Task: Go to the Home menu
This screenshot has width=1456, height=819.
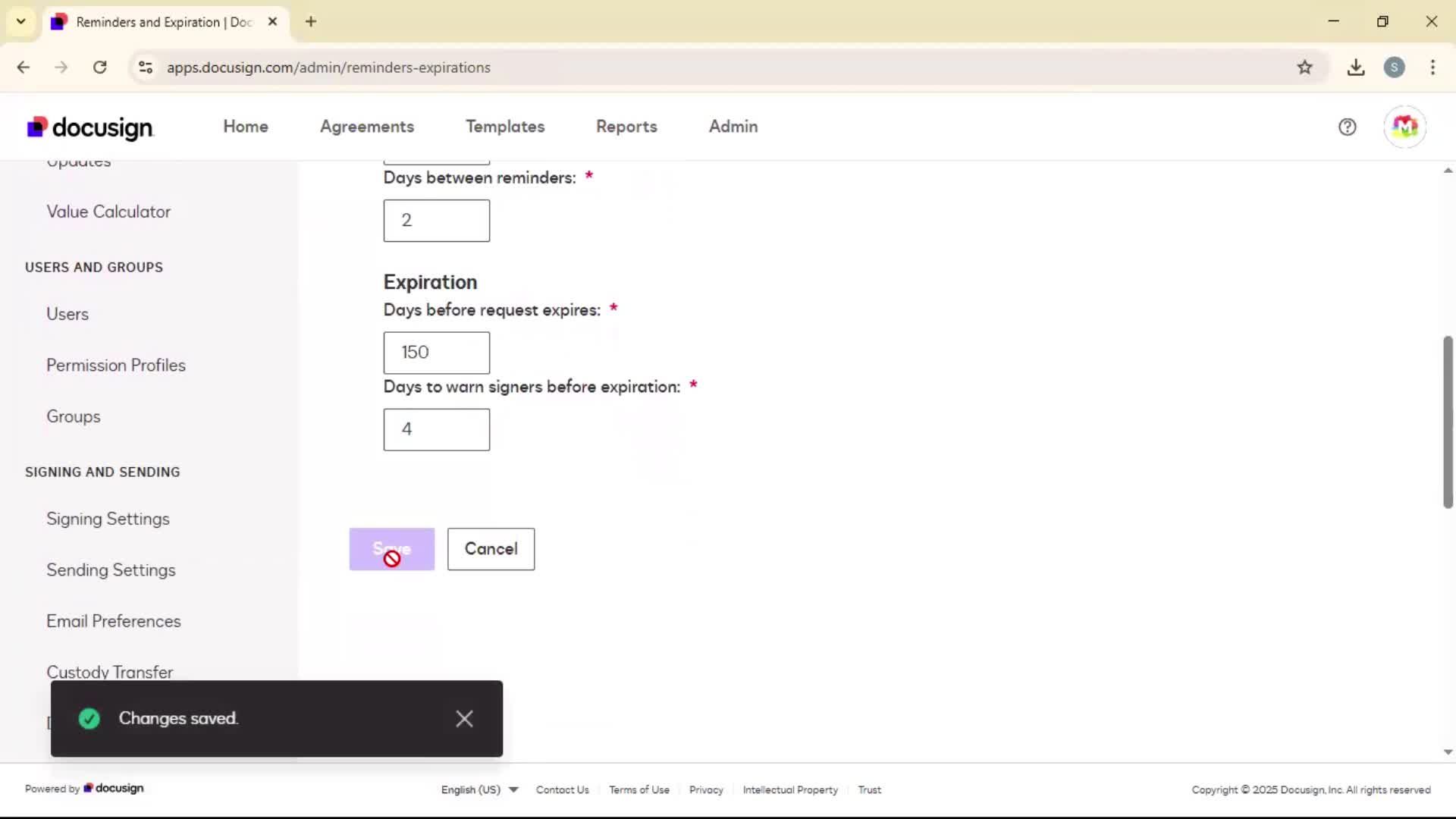Action: tap(246, 127)
